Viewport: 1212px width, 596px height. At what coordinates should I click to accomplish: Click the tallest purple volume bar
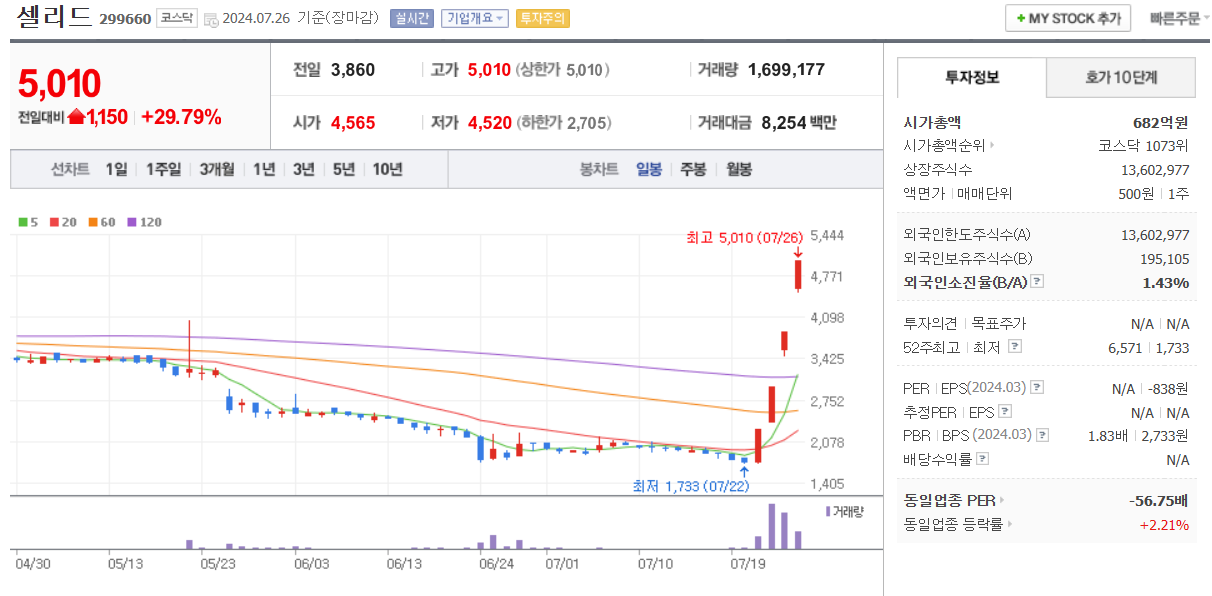[x=771, y=527]
